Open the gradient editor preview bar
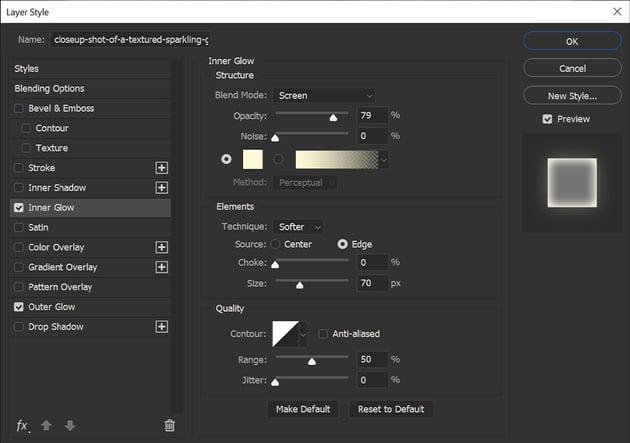 (x=337, y=160)
